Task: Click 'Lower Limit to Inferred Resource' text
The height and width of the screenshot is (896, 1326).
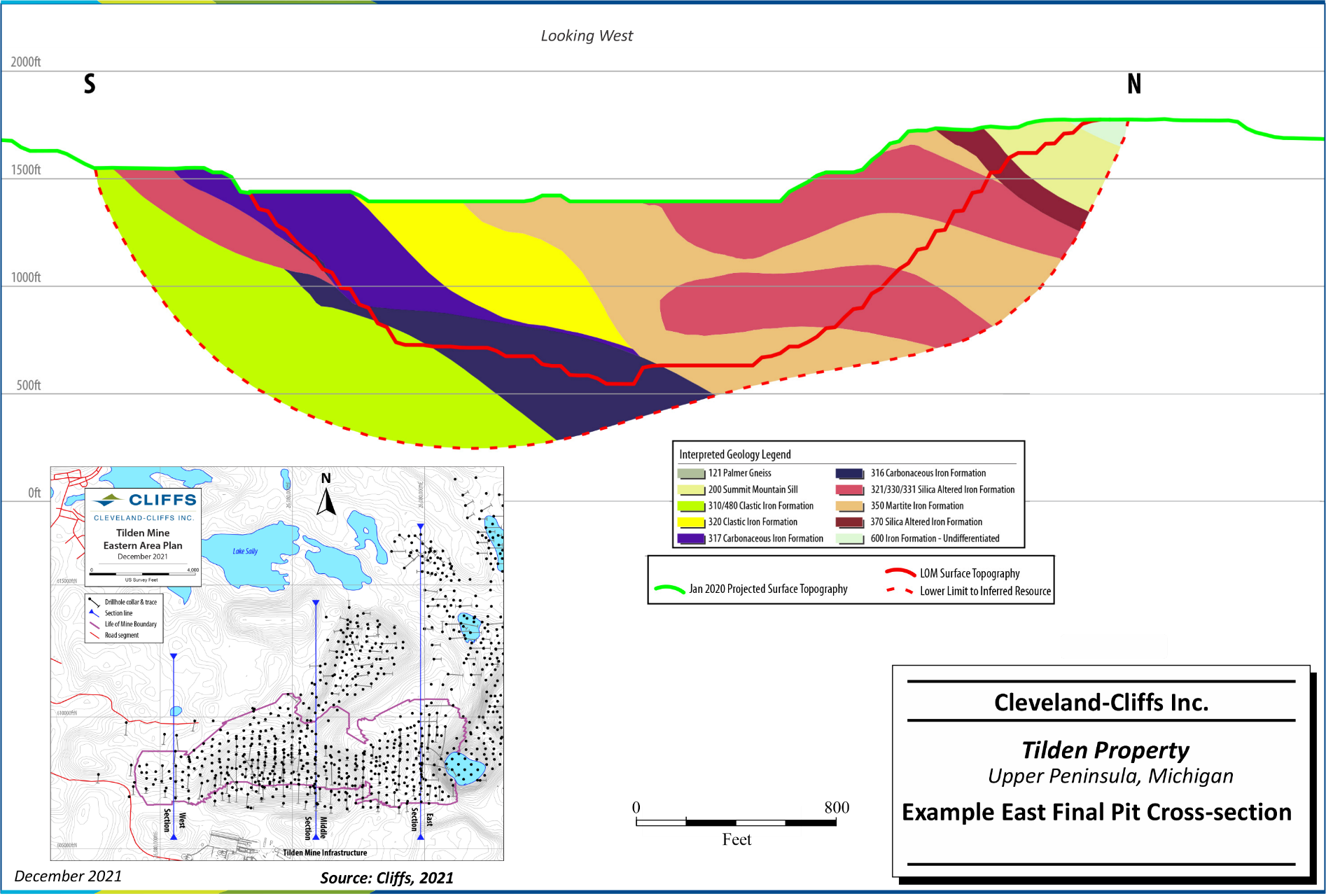Action: (x=985, y=591)
